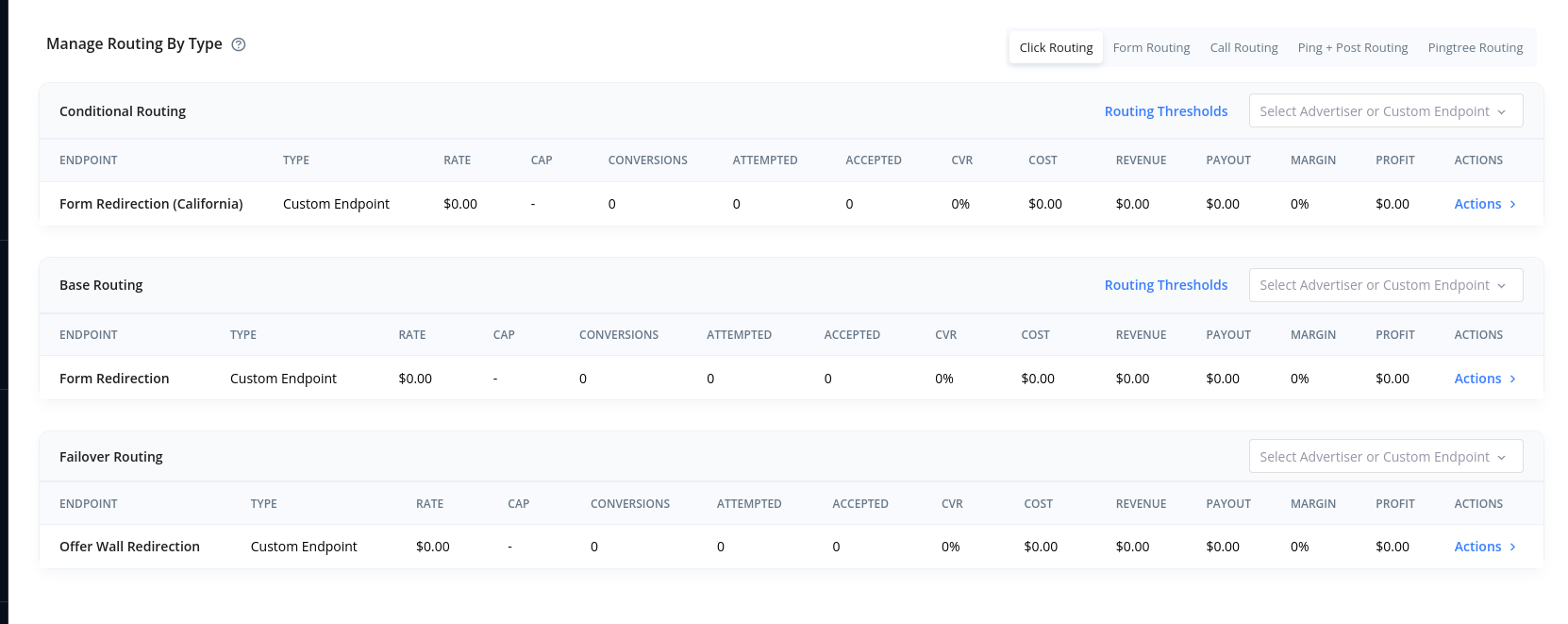Open the Pingtree Routing tab
The image size is (1568, 624).
1475,47
